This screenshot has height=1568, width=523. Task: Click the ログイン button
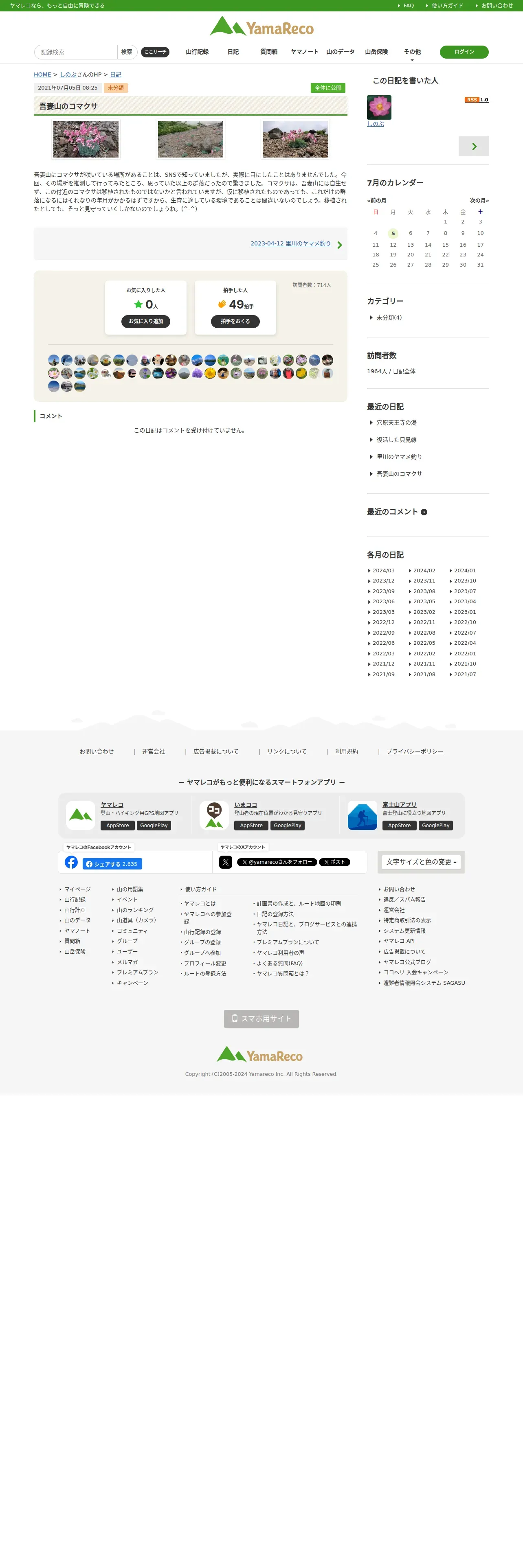tap(464, 52)
